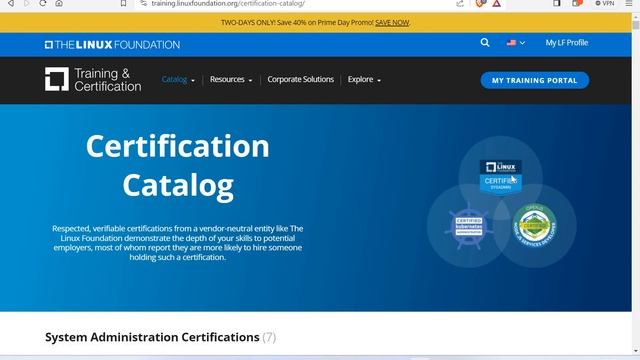Follow the SAVE NOW promo link
640x360 pixels.
392,22
